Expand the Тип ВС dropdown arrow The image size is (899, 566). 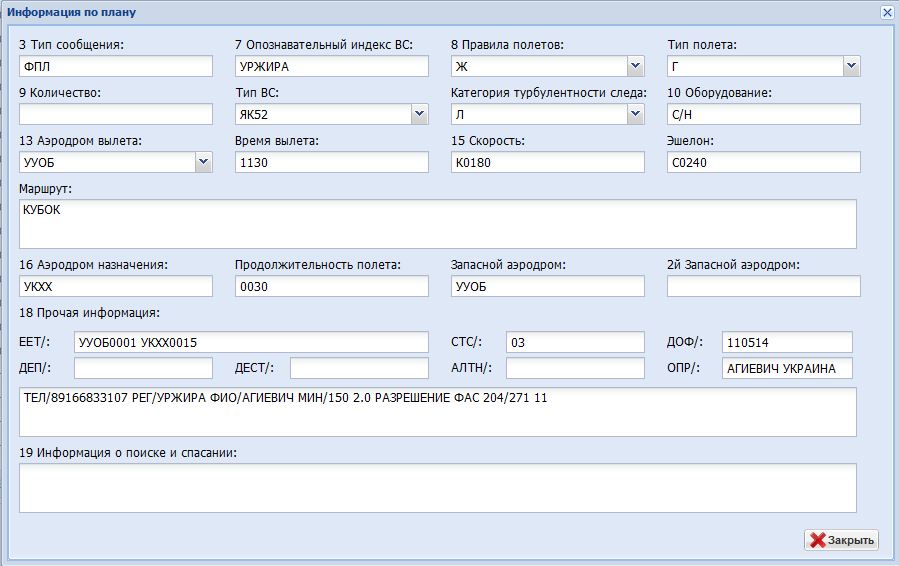click(419, 115)
